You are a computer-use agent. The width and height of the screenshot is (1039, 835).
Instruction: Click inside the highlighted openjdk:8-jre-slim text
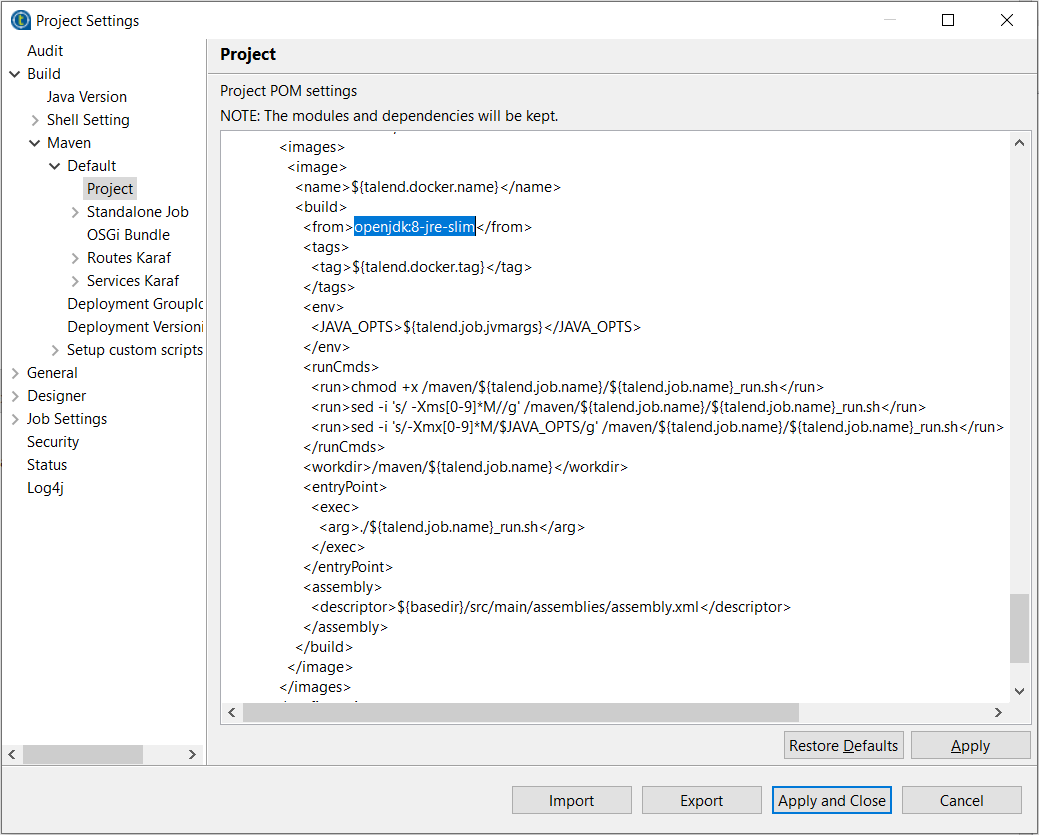point(414,227)
